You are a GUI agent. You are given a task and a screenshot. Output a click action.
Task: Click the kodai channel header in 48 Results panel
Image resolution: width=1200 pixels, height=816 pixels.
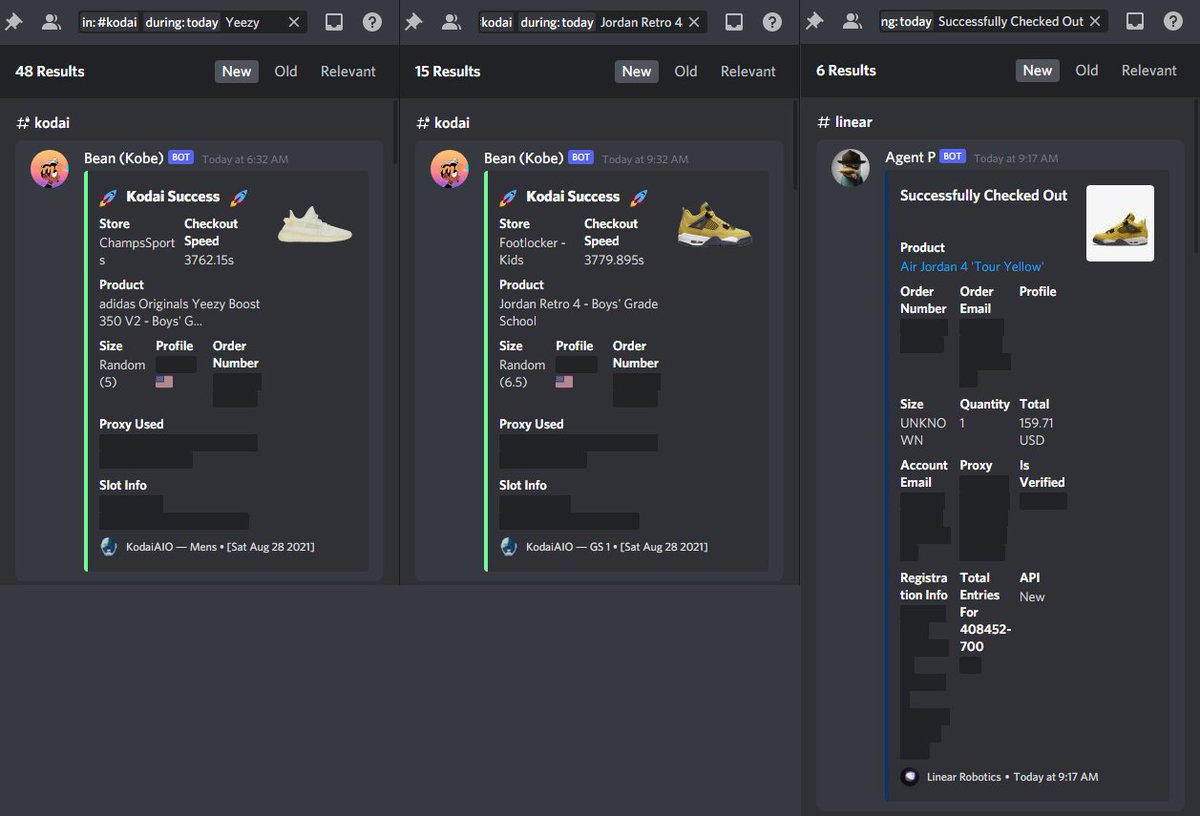pyautogui.click(x=43, y=123)
